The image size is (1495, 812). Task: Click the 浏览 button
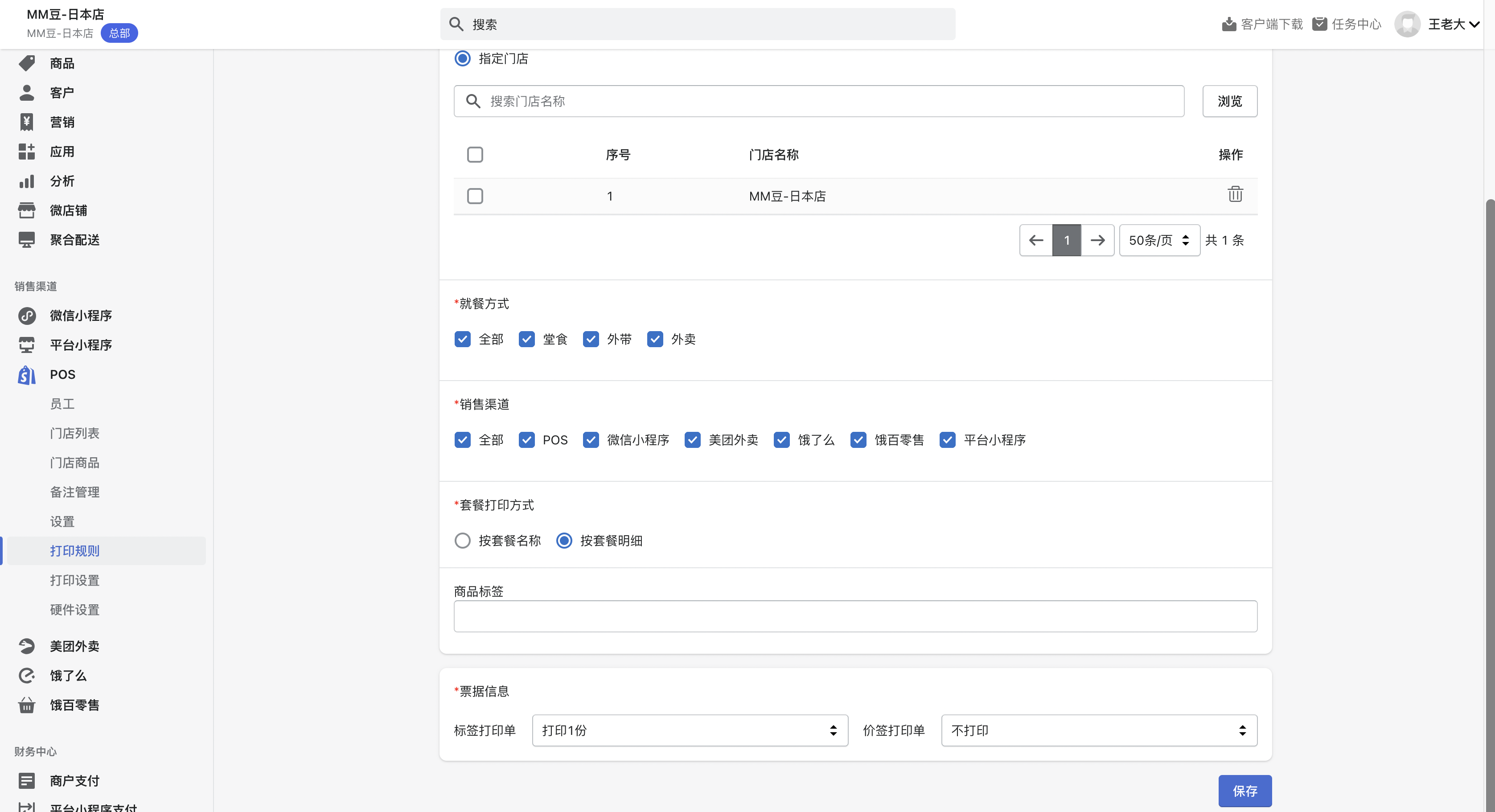click(1230, 101)
